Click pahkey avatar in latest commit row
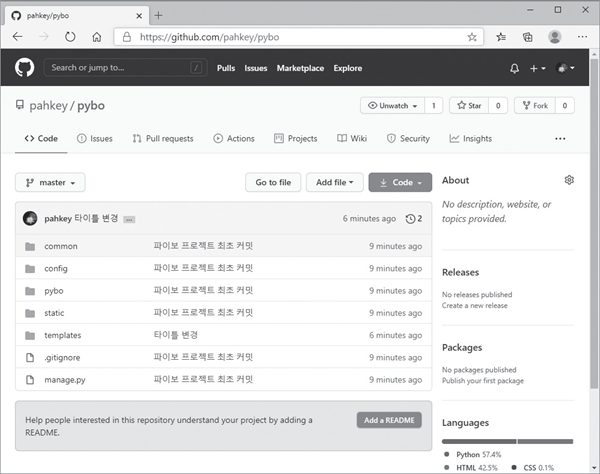Image resolution: width=600 pixels, height=474 pixels. tap(30, 218)
